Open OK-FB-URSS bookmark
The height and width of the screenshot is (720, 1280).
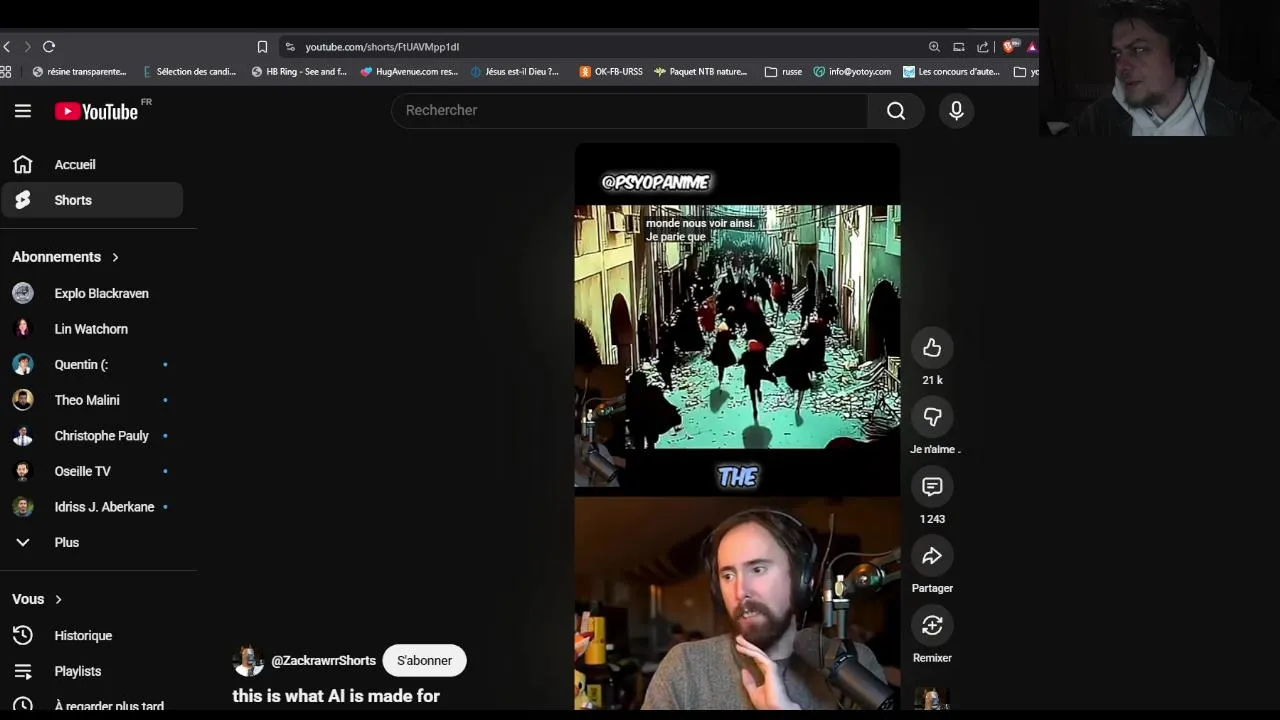611,72
